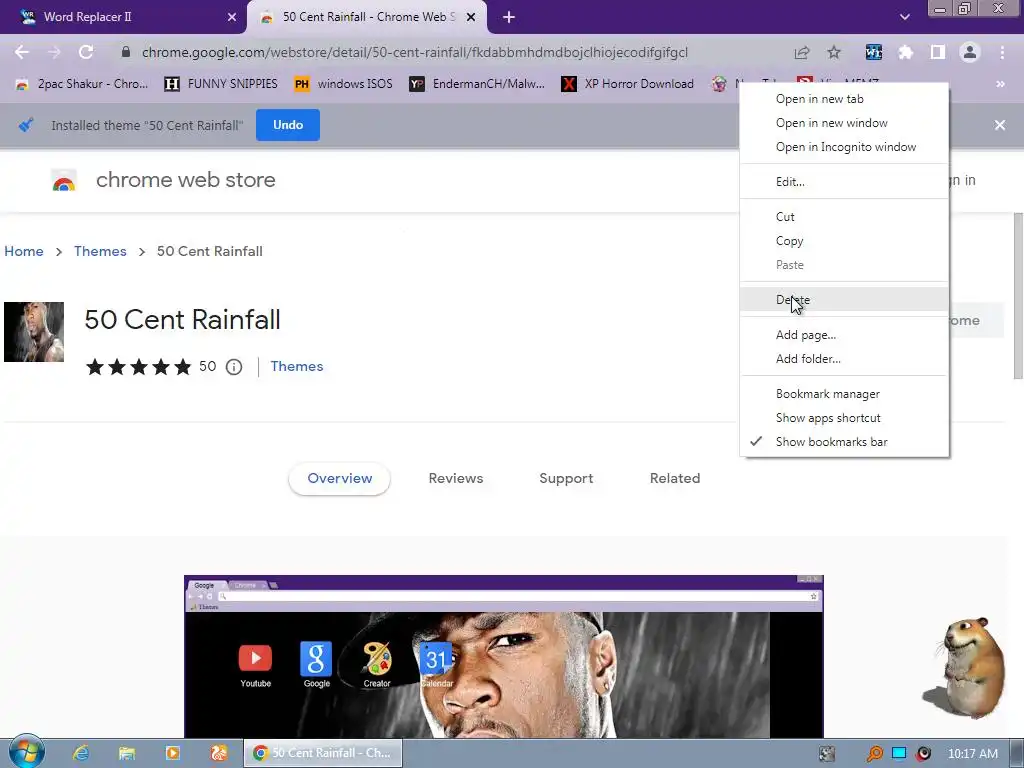
Task: Choose Open in new window
Action: pos(844,123)
